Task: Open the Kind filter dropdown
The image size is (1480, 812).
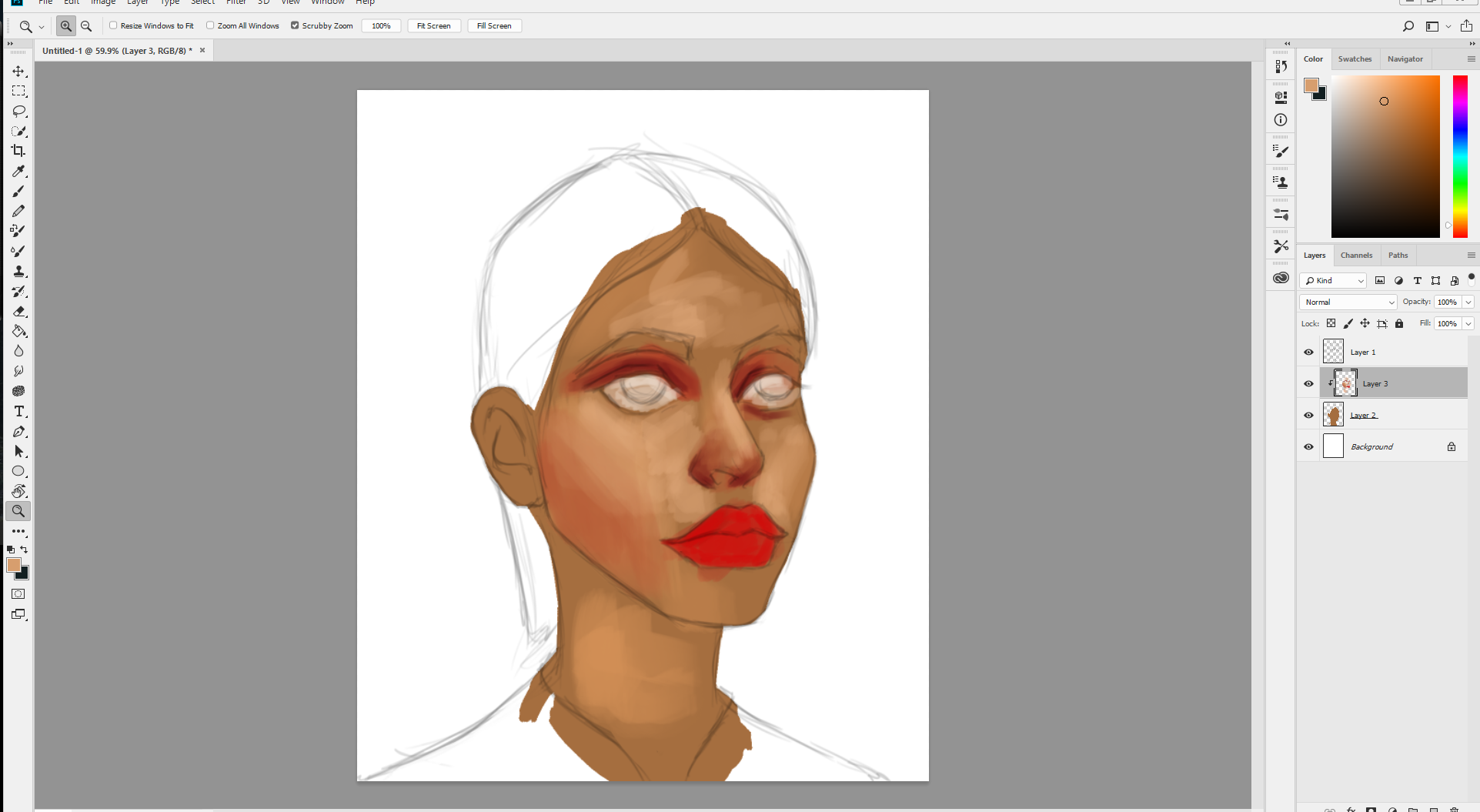Action: click(x=1333, y=280)
